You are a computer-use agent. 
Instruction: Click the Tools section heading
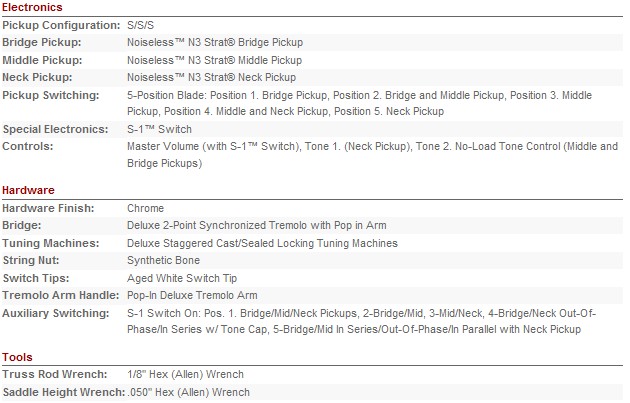coord(17,357)
